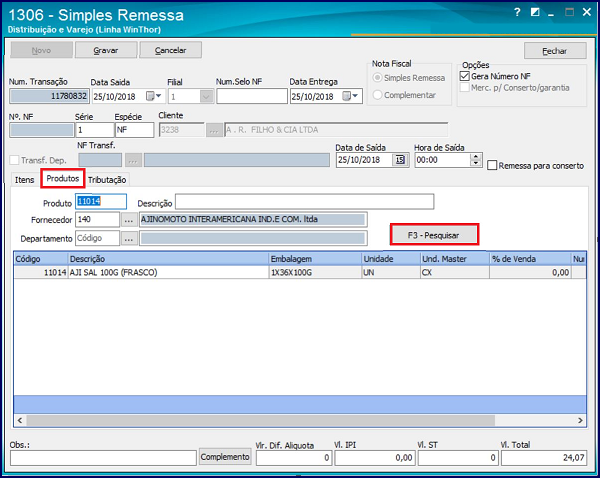Check the Transf. Dep. checkbox
Viewport: 600px width, 478px height.
pos(14,160)
